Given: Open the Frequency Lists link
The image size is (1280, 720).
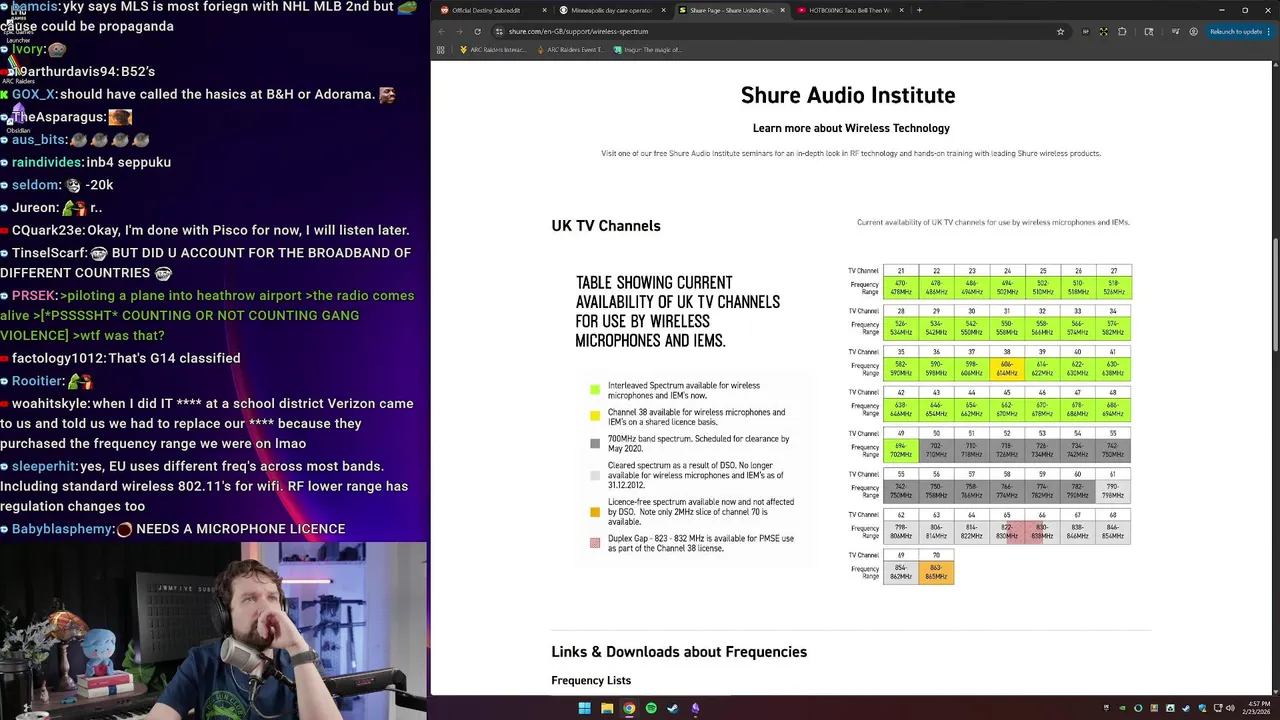Looking at the screenshot, I should point(591,680).
